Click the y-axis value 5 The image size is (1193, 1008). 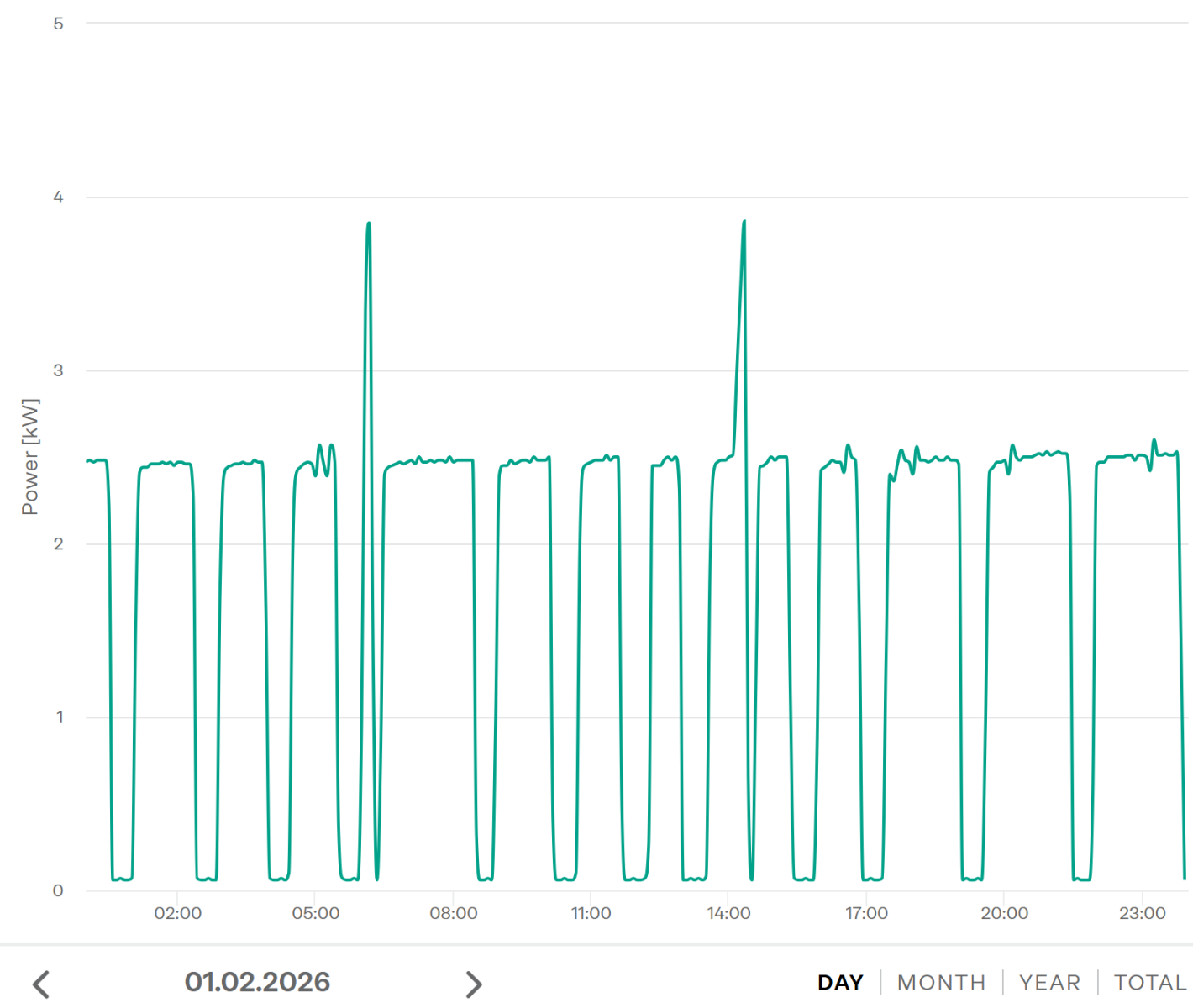tap(58, 24)
